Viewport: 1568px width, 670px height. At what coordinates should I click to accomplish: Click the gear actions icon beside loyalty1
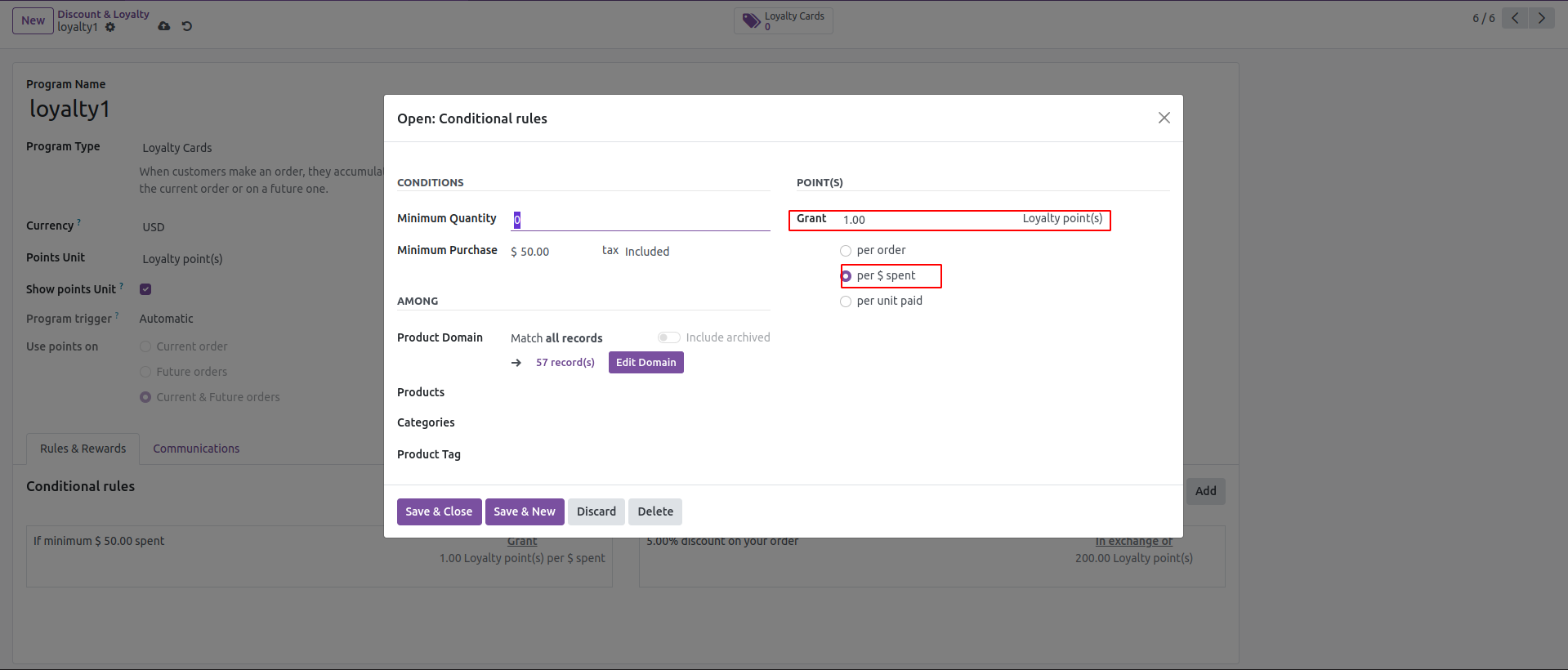(x=110, y=27)
